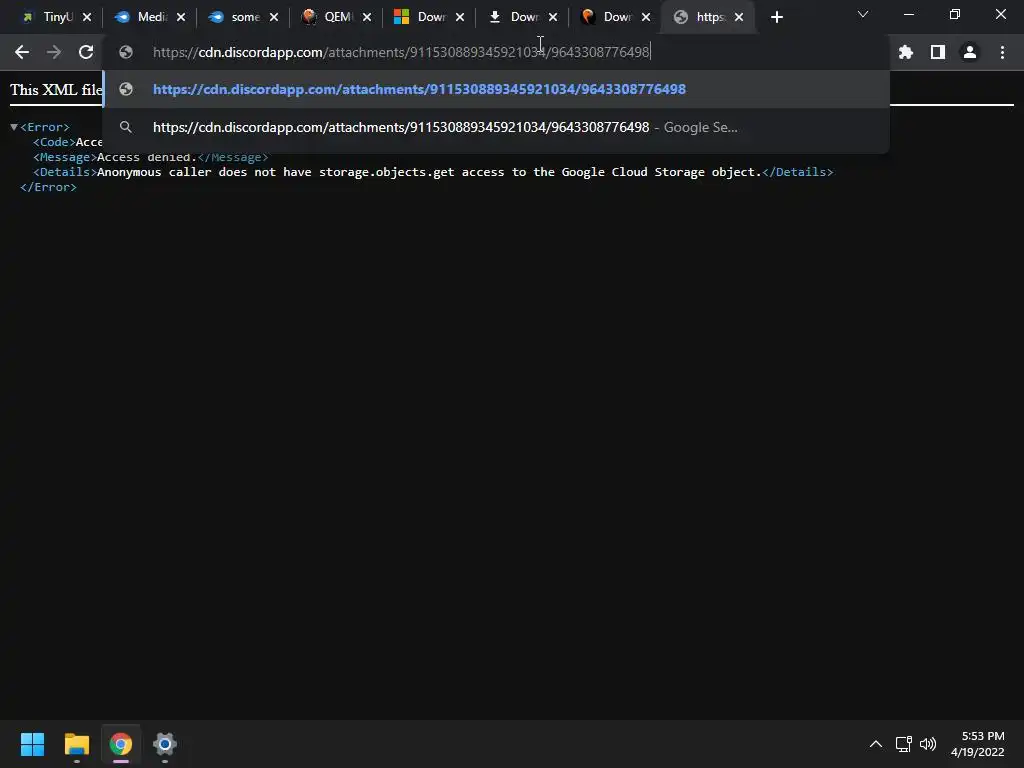Screen dimensions: 1024x768
Task: Open the Windows Start menu
Action: pos(32,744)
